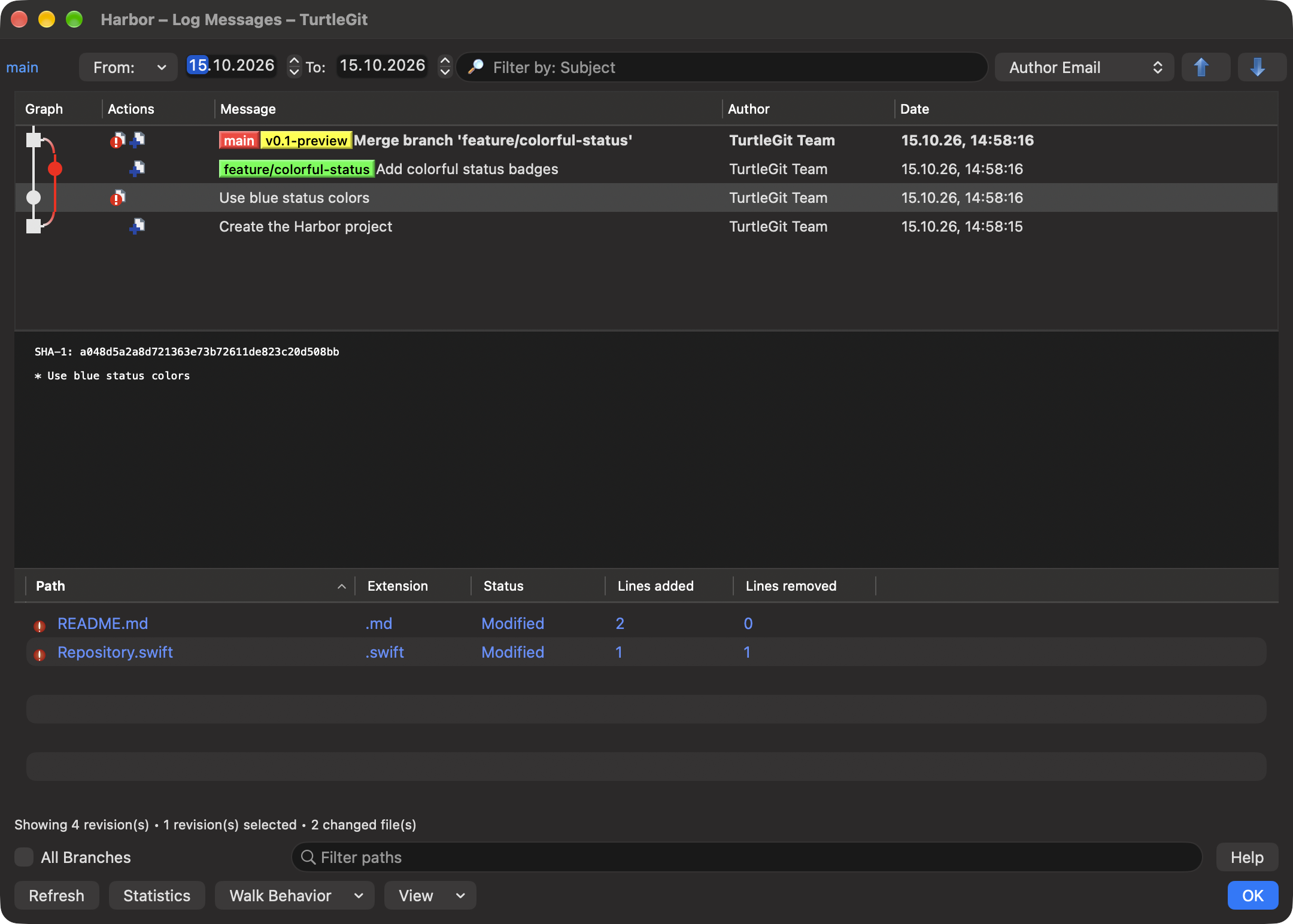
Task: Click the up arrow search button
Action: [x=1206, y=67]
